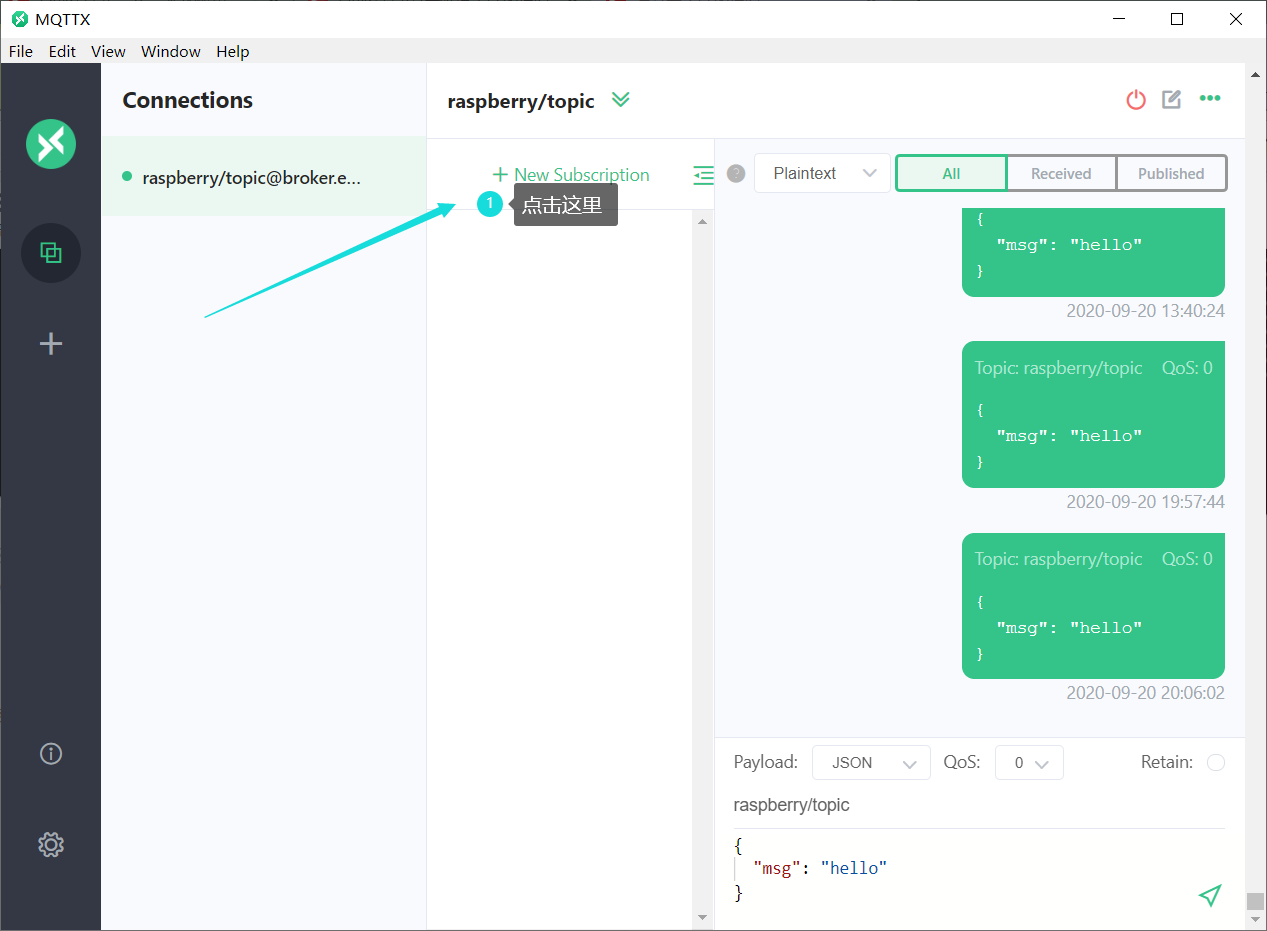Show only Published messages
The width and height of the screenshot is (1267, 931).
click(x=1171, y=173)
